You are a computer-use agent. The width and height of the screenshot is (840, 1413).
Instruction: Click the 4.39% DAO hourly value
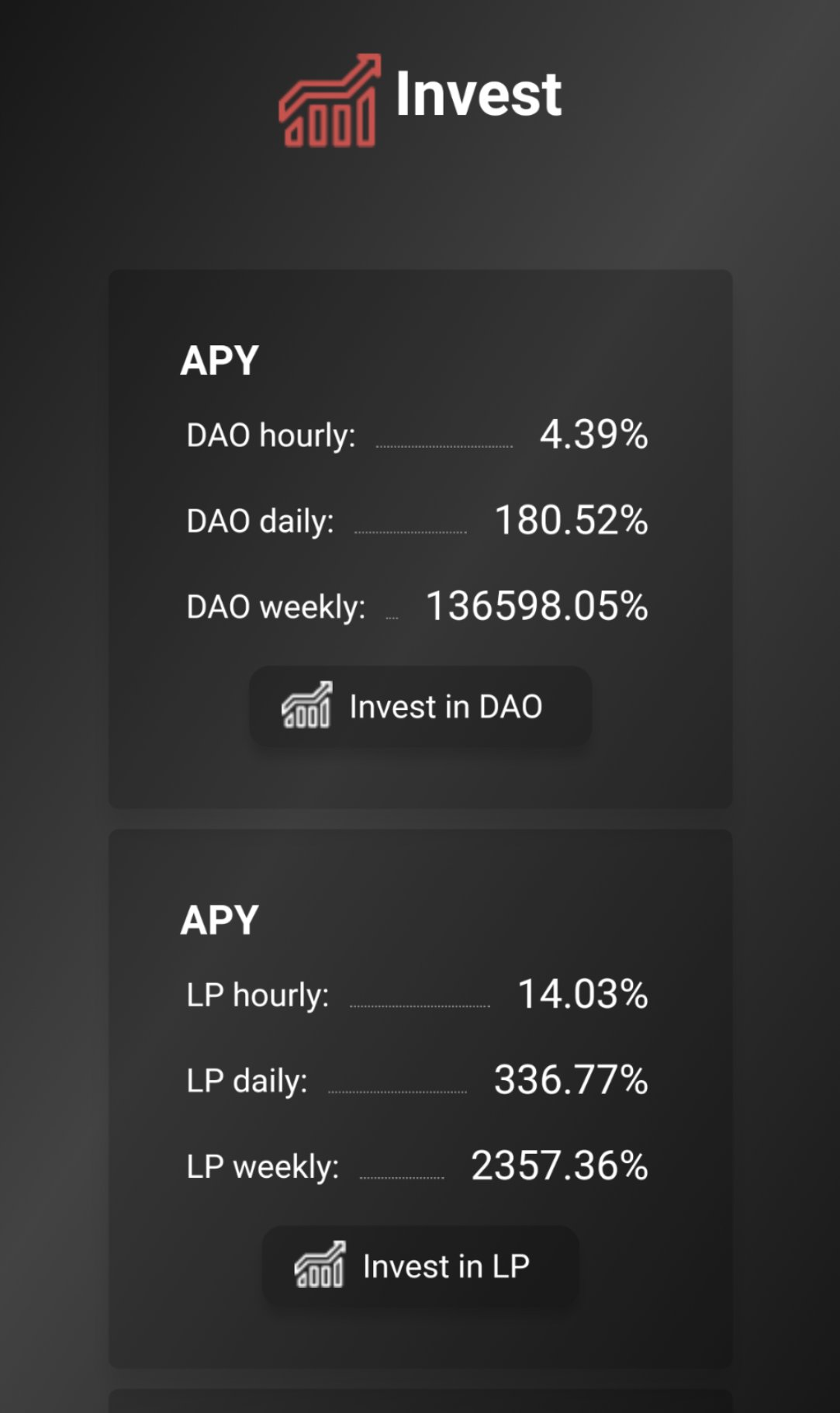point(593,435)
